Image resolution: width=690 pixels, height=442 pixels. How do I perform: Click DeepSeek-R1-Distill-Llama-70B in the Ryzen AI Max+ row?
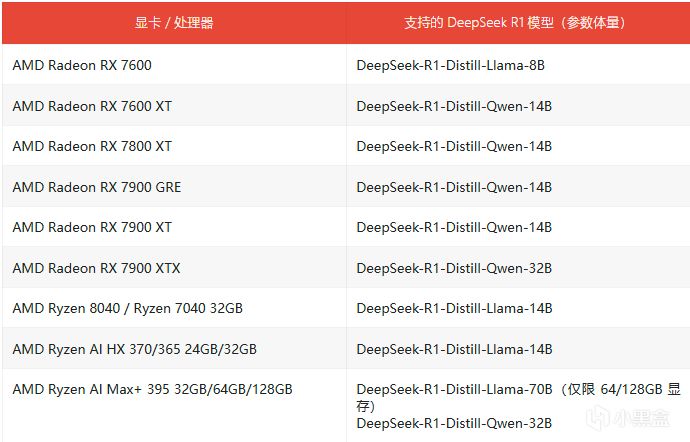tap(454, 389)
